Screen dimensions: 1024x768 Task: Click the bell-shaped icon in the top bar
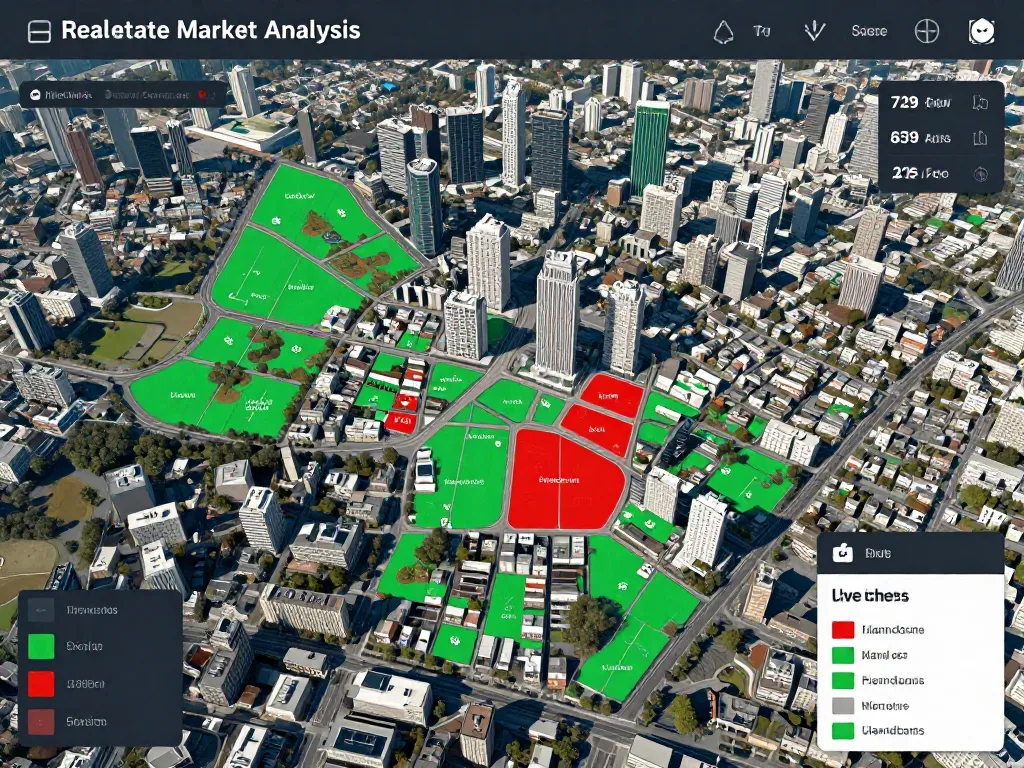coord(723,32)
